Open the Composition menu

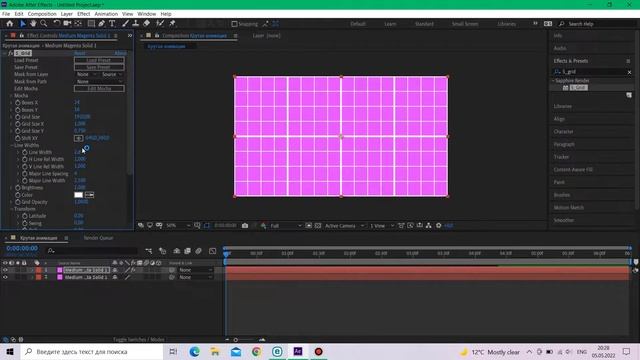(42, 14)
